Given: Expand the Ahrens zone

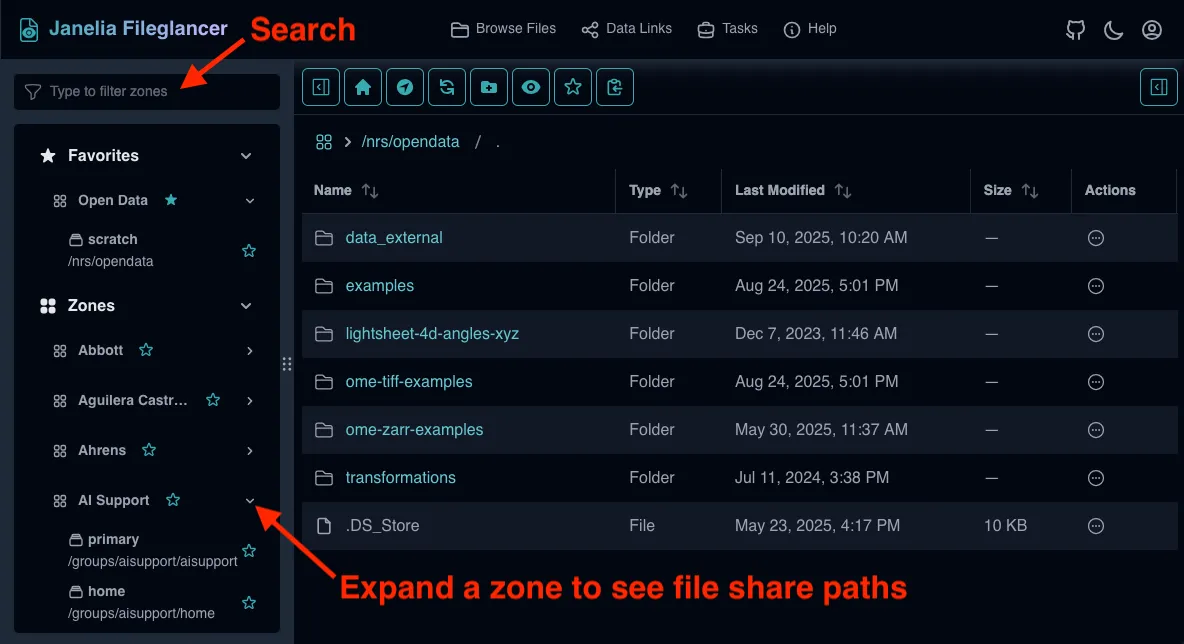Looking at the screenshot, I should (250, 451).
